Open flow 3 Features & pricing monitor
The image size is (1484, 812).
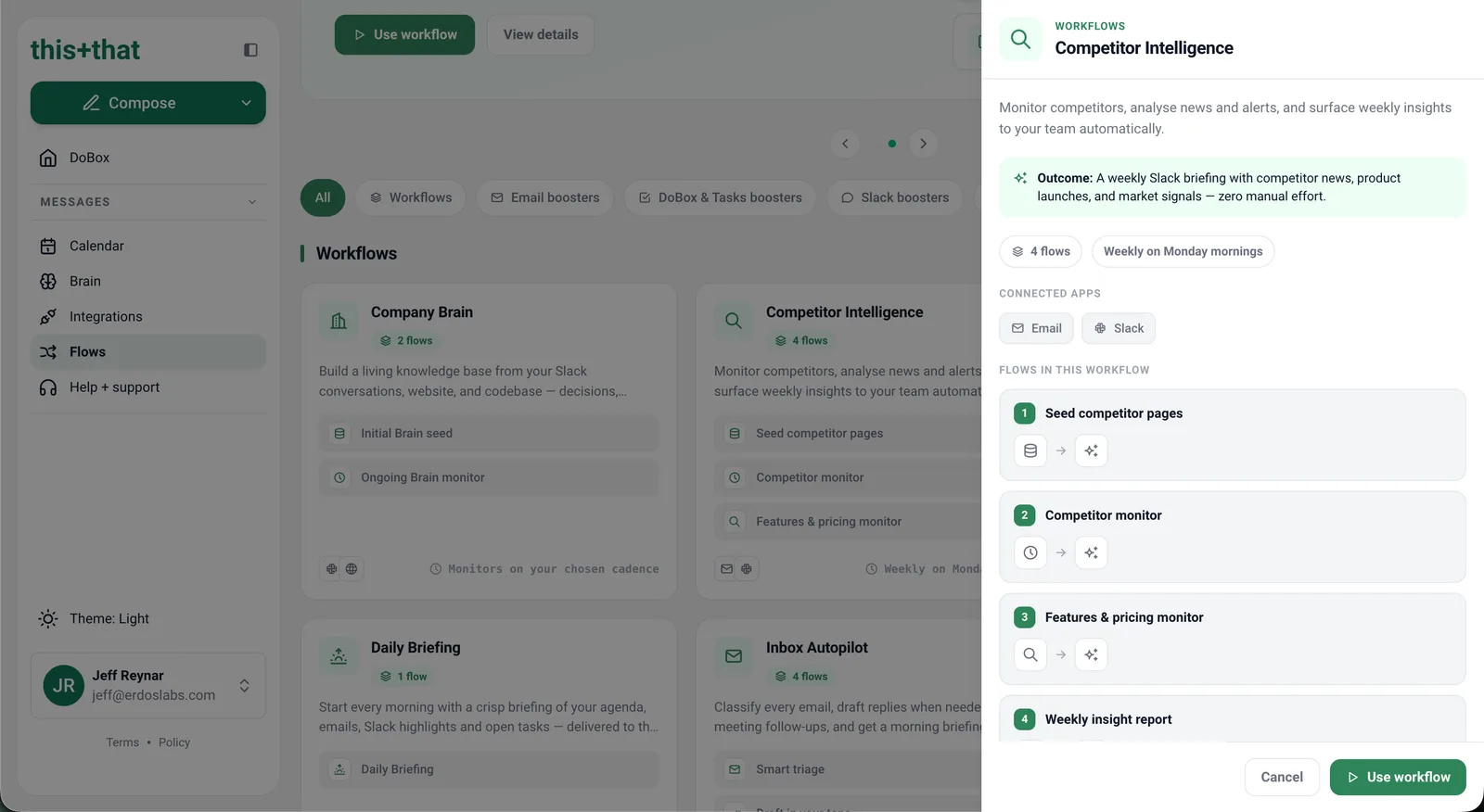[x=1233, y=639]
